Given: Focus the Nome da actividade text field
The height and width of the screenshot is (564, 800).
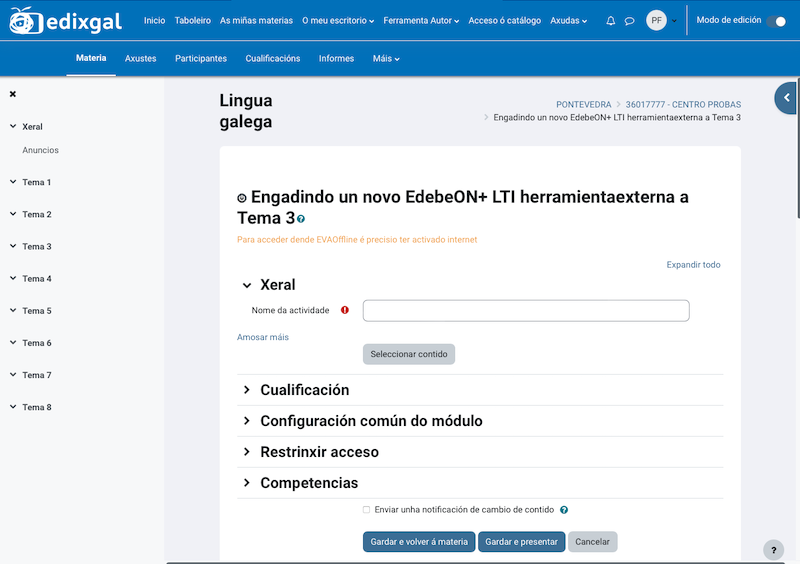Looking at the screenshot, I should click(526, 311).
